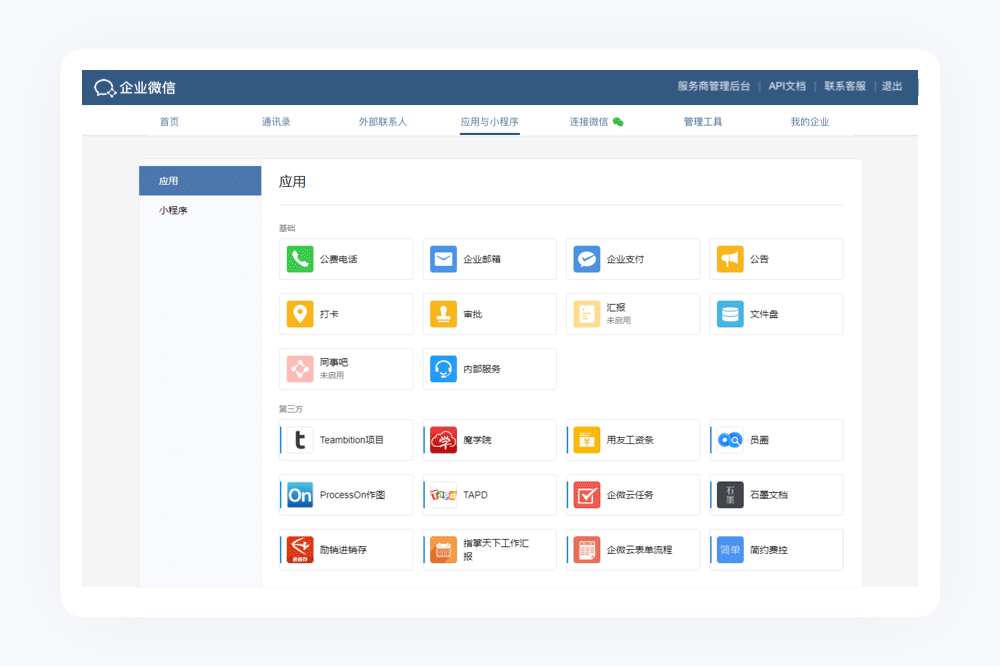Click the 公费电话 label
Image resolution: width=1000 pixels, height=666 pixels.
tap(339, 259)
